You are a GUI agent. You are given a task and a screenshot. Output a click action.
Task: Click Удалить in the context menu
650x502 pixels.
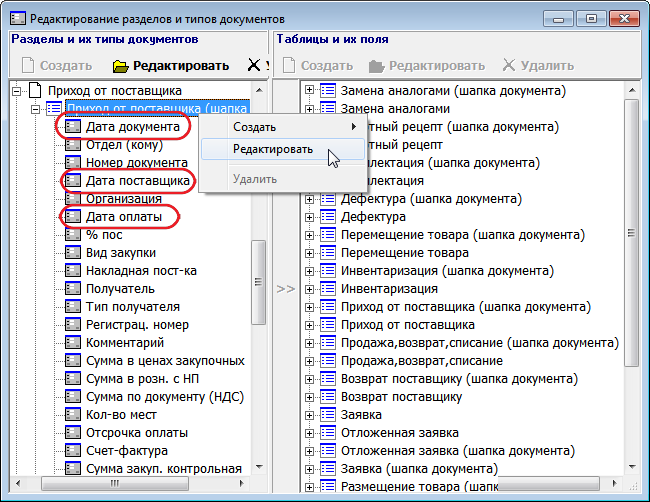[283, 179]
